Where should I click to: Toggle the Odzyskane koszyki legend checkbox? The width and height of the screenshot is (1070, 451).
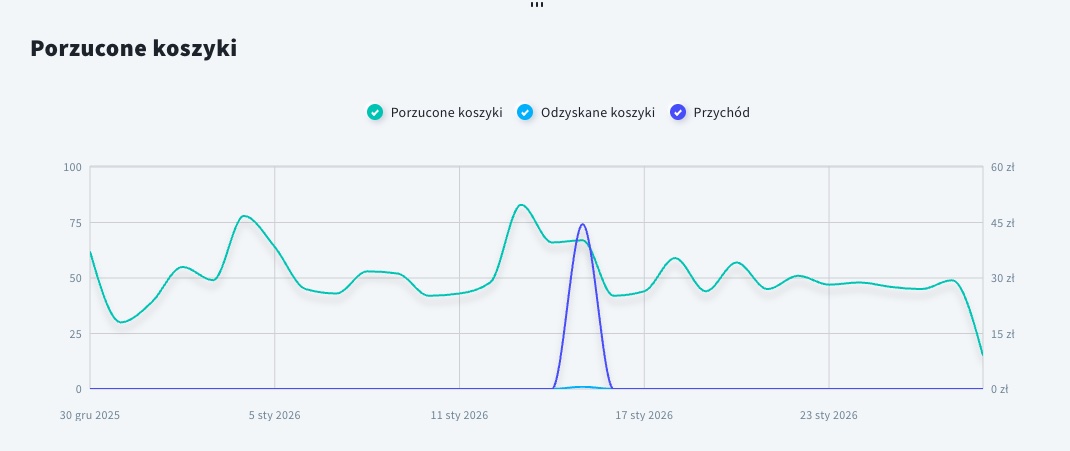coord(524,113)
